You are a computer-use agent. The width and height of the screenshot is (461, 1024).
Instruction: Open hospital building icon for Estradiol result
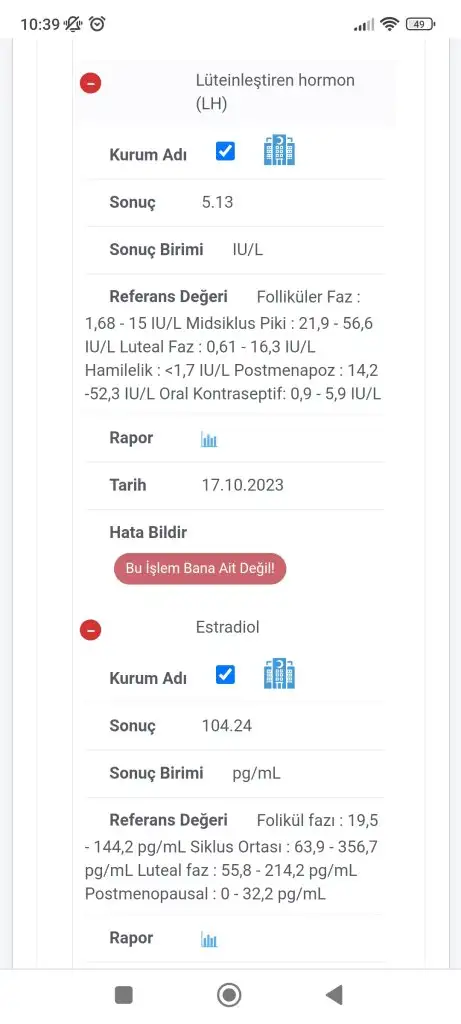pos(279,674)
